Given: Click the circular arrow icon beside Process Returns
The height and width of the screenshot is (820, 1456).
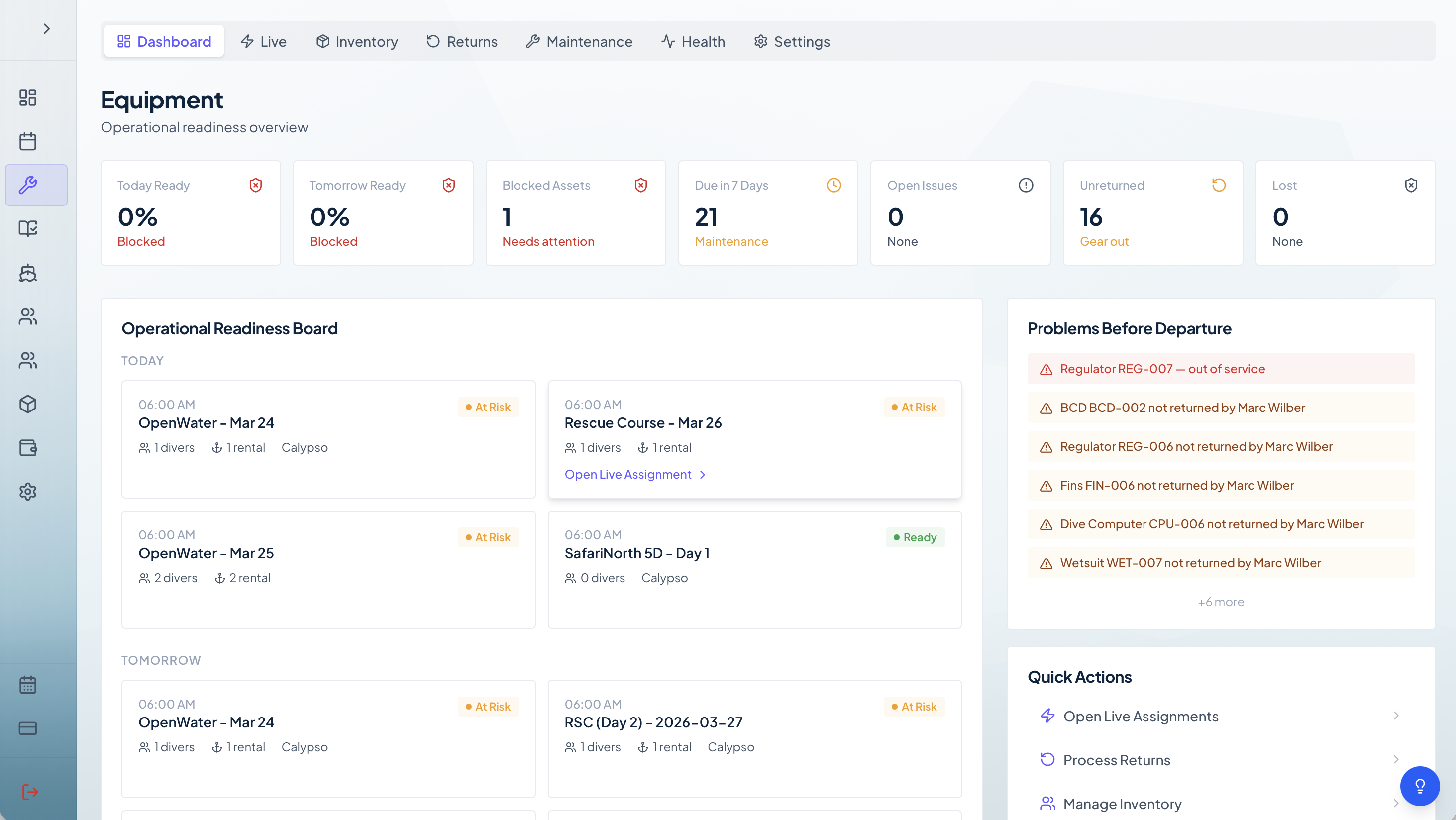Looking at the screenshot, I should pos(1048,759).
